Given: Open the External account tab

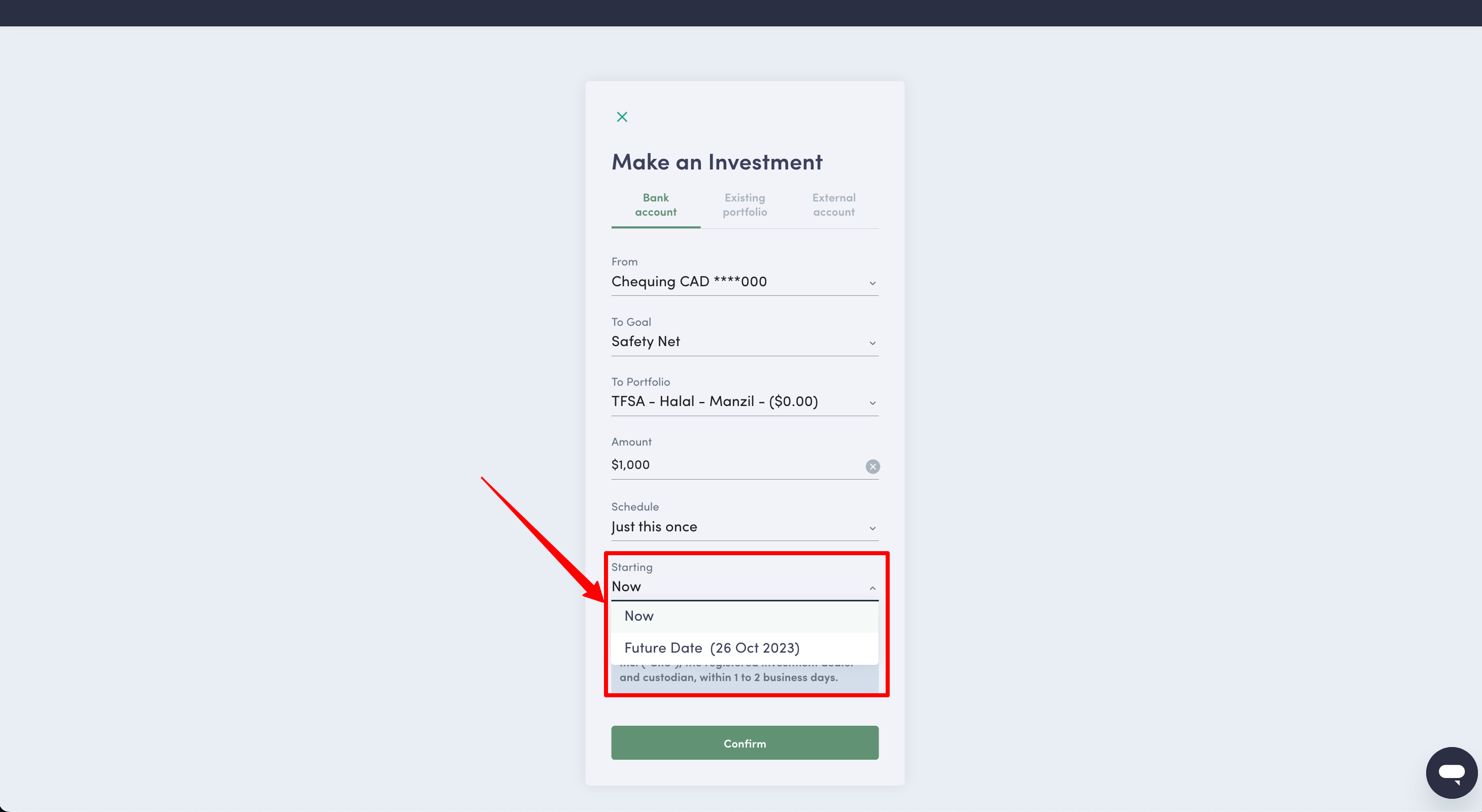Looking at the screenshot, I should click(x=833, y=206).
